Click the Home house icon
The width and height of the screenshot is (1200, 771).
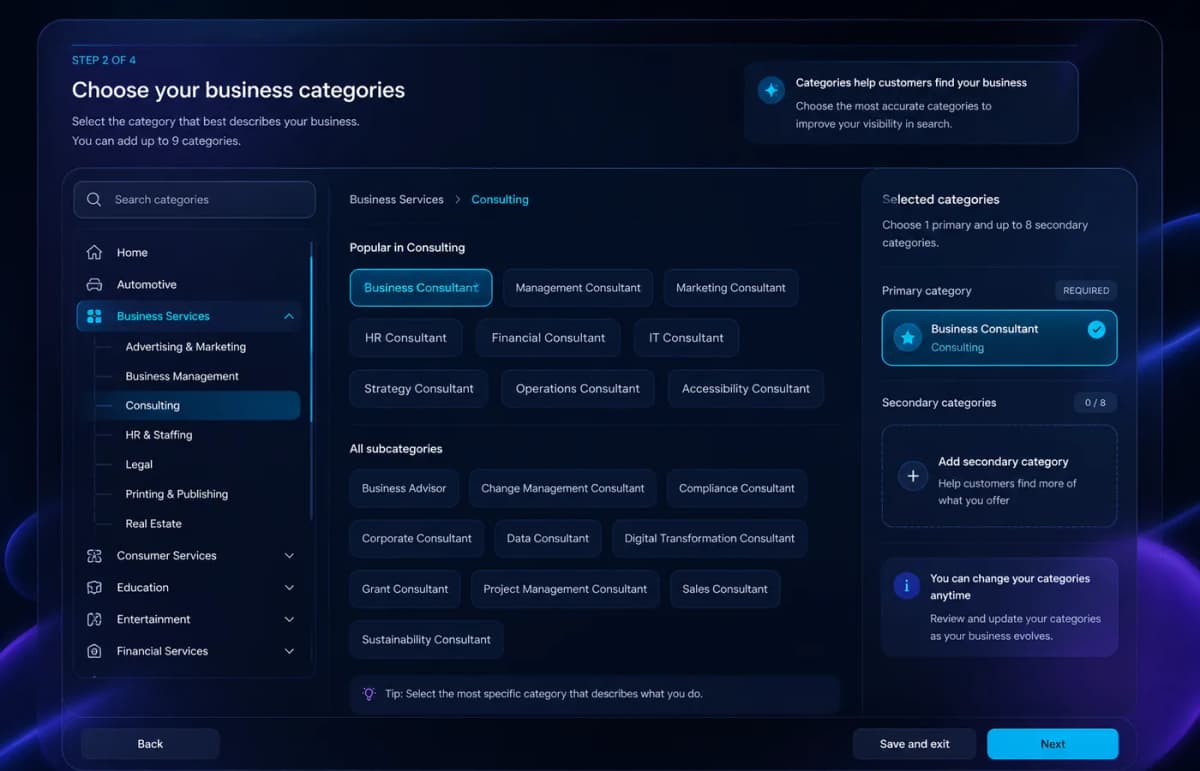coord(94,252)
